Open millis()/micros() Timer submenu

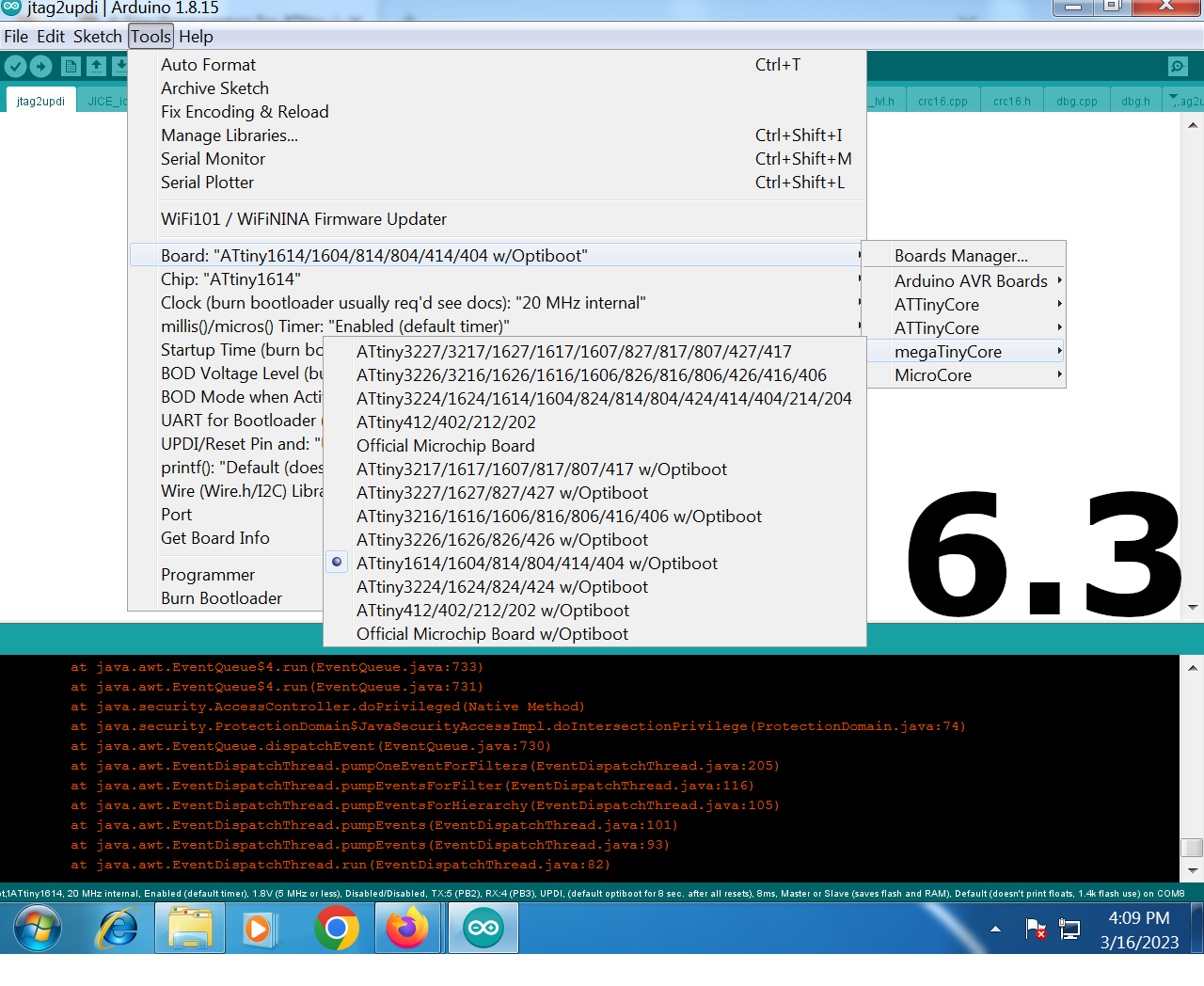(x=497, y=326)
